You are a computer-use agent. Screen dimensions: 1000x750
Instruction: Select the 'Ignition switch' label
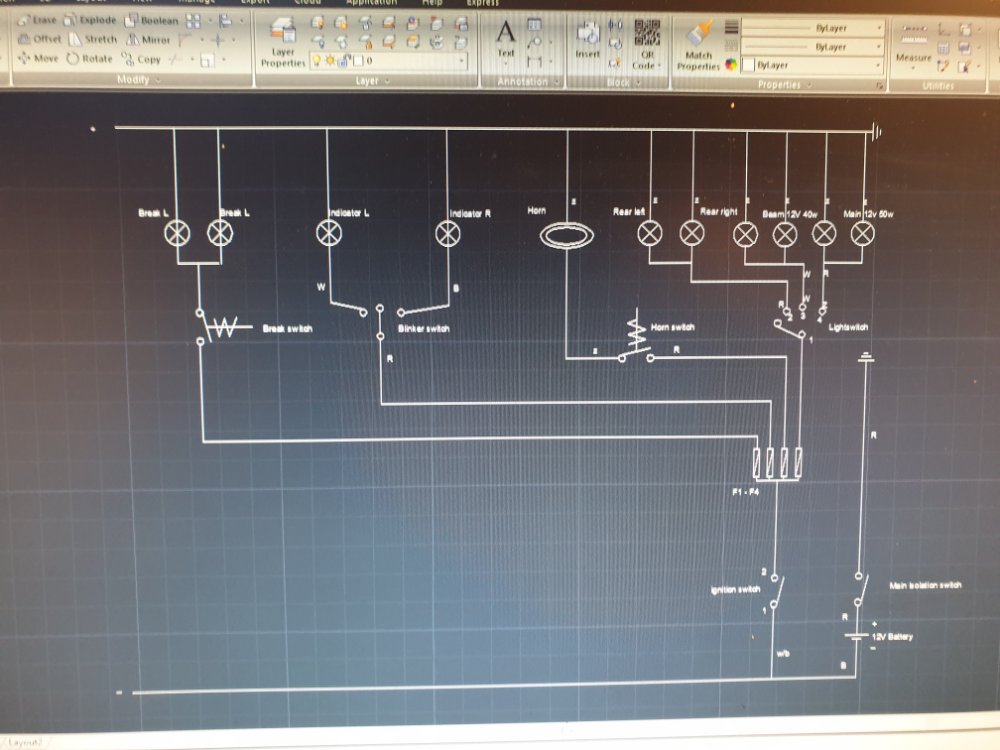(x=735, y=589)
